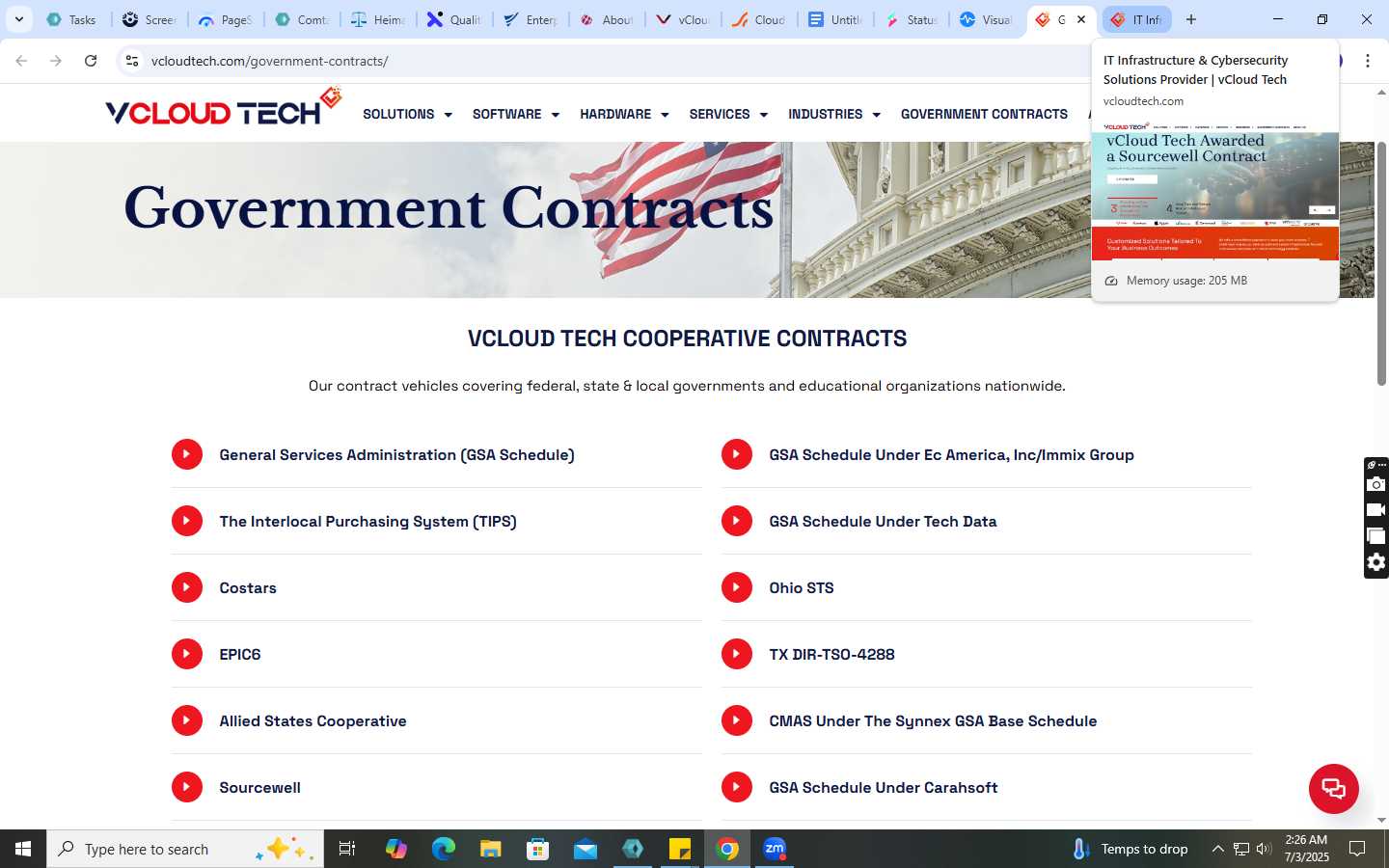Open GSA Schedule Under Tech Data link
Viewport: 1389px width, 868px height.
(883, 521)
